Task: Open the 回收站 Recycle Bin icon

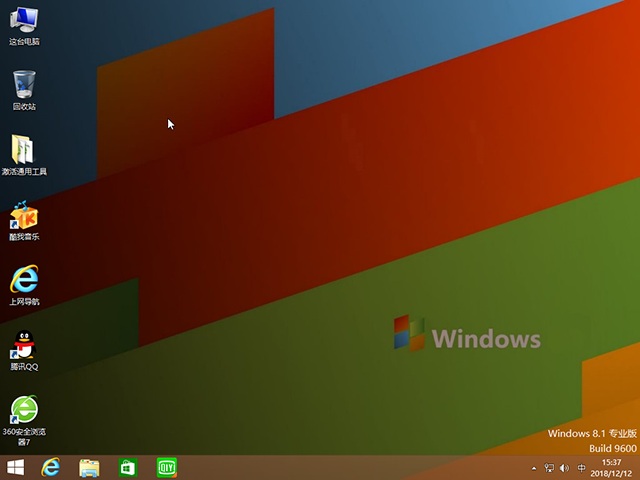Action: (x=24, y=86)
